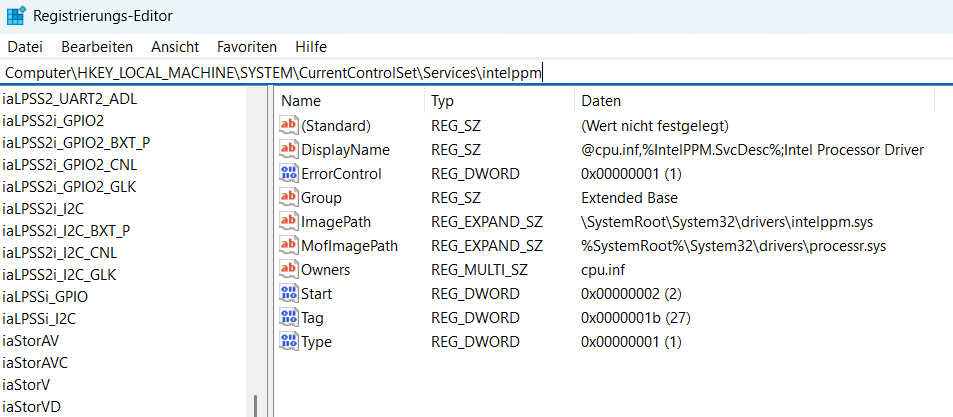The height and width of the screenshot is (417, 953).
Task: Click the ErrorControl DWORD value icon
Action: pyautogui.click(x=289, y=174)
